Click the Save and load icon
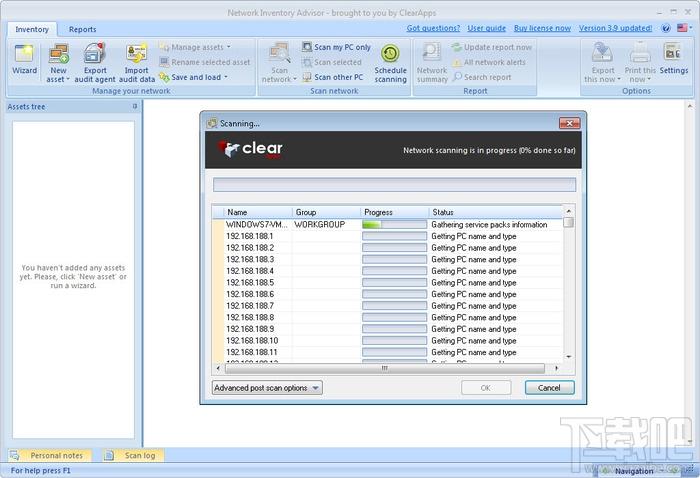Image resolution: width=700 pixels, height=478 pixels. (x=164, y=78)
